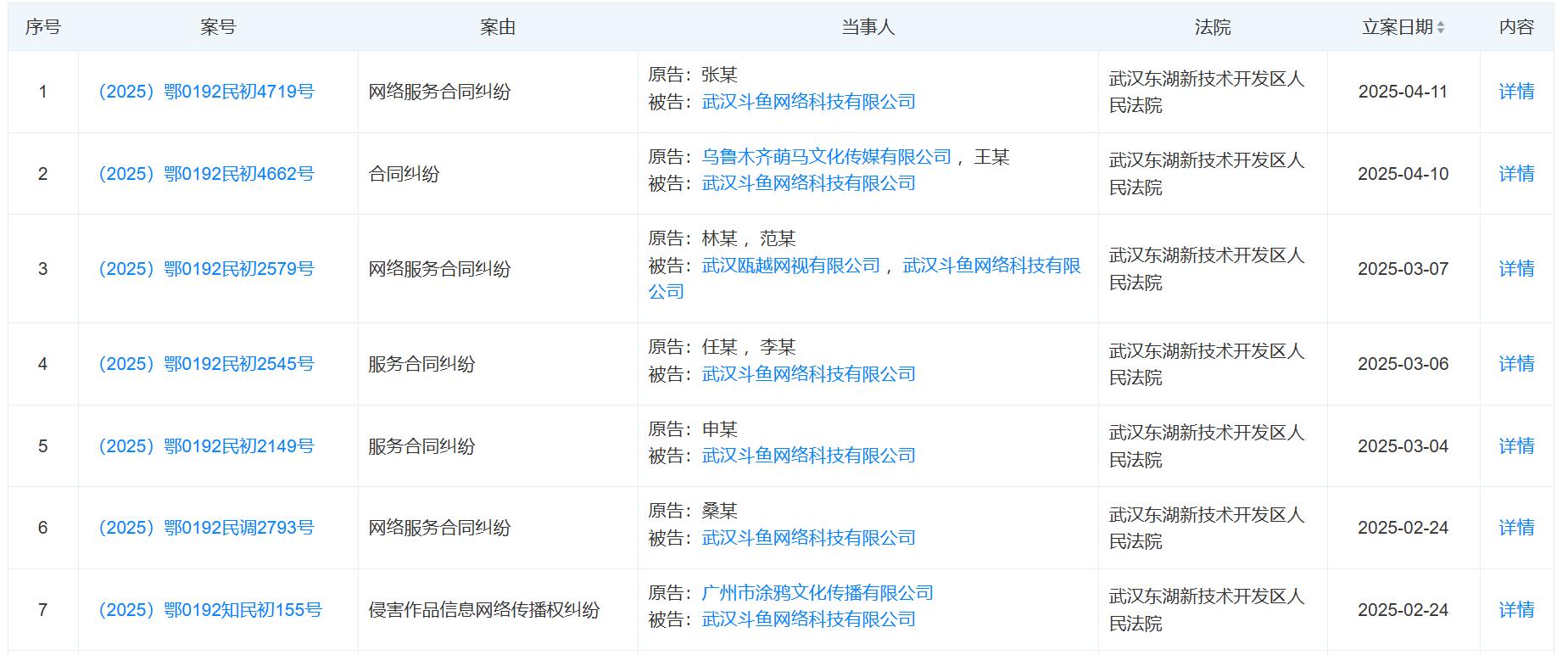Open defendant 武汉斗鱼网络科技有限公司 in 林某's case
Viewport: 1568px width, 655px height.
pos(991,266)
